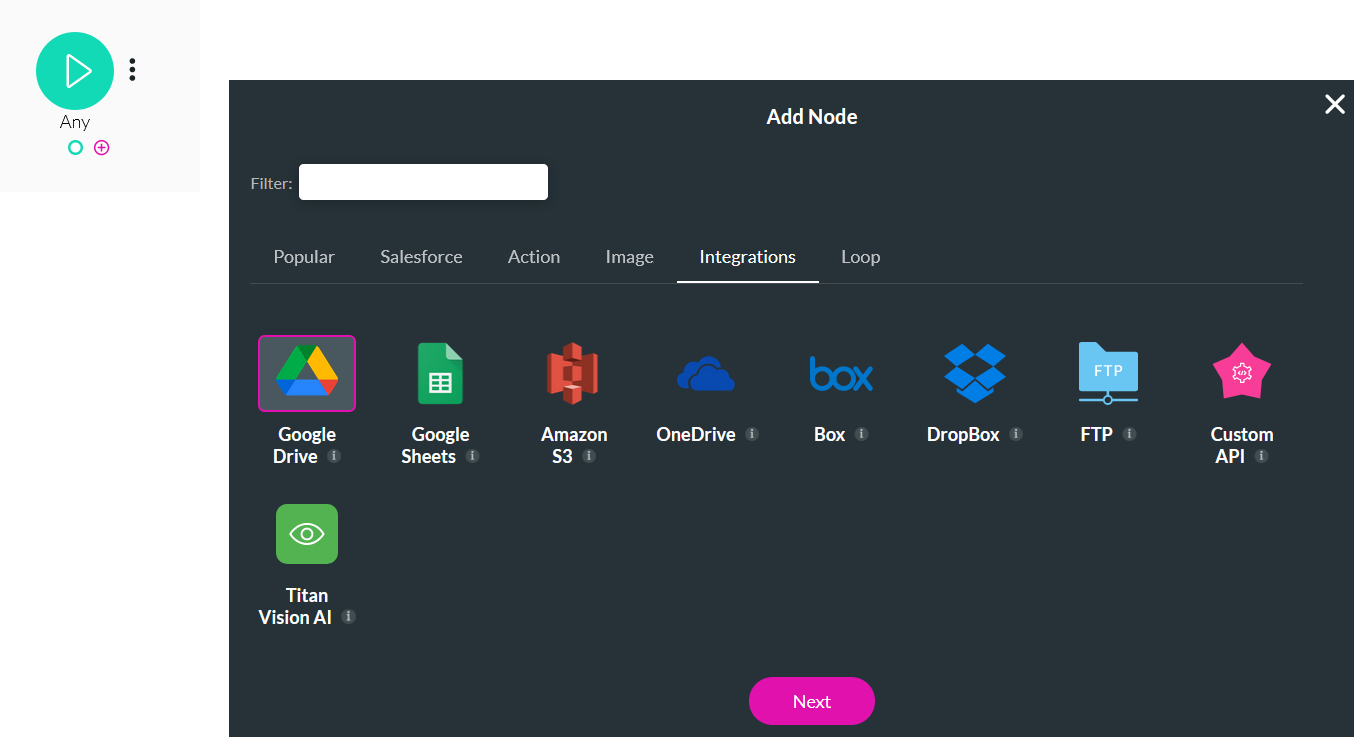Open info tooltip next to Google Drive
Screen dimensions: 1354x737
[x=334, y=456]
